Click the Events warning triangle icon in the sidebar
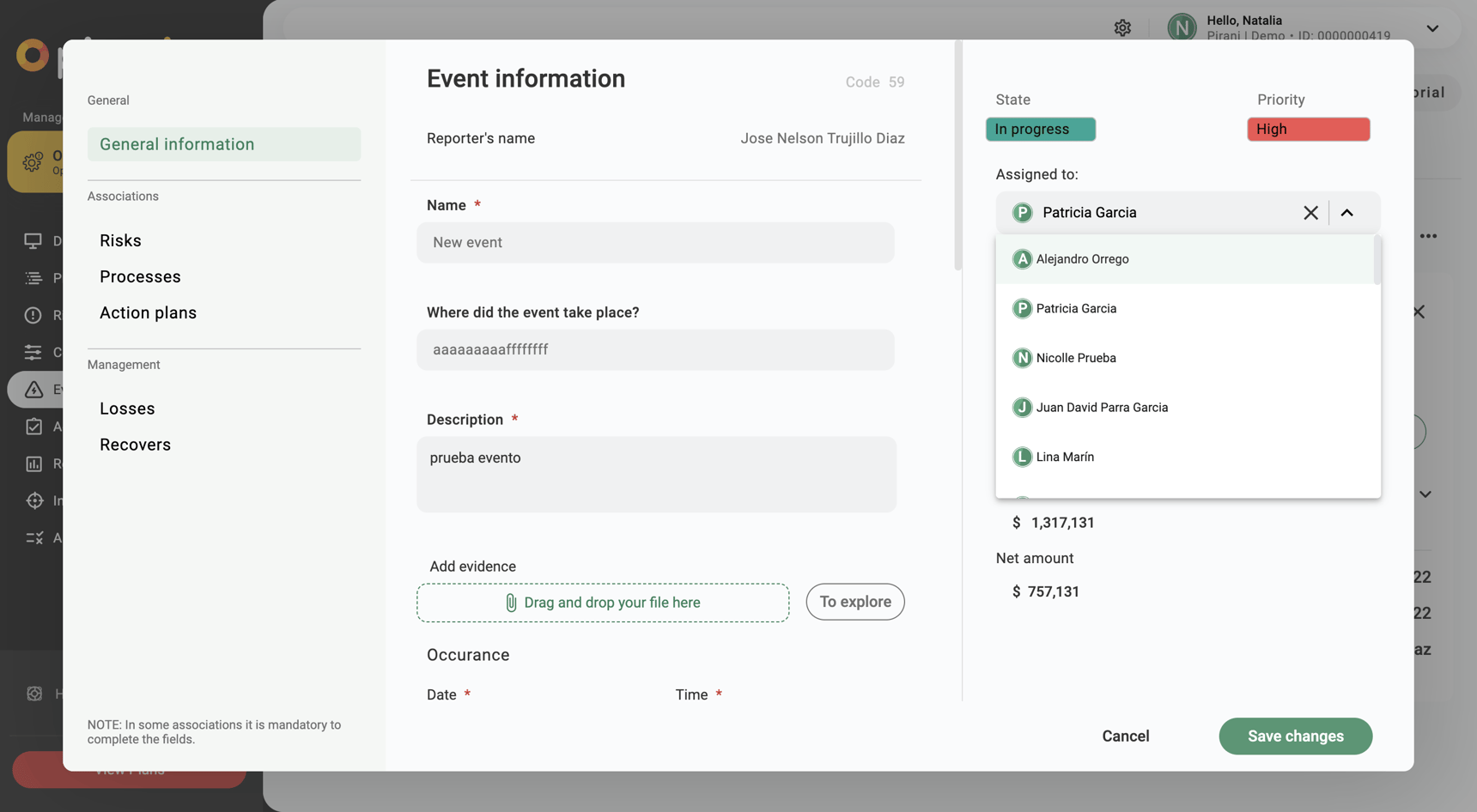This screenshot has height=812, width=1477. (x=34, y=389)
